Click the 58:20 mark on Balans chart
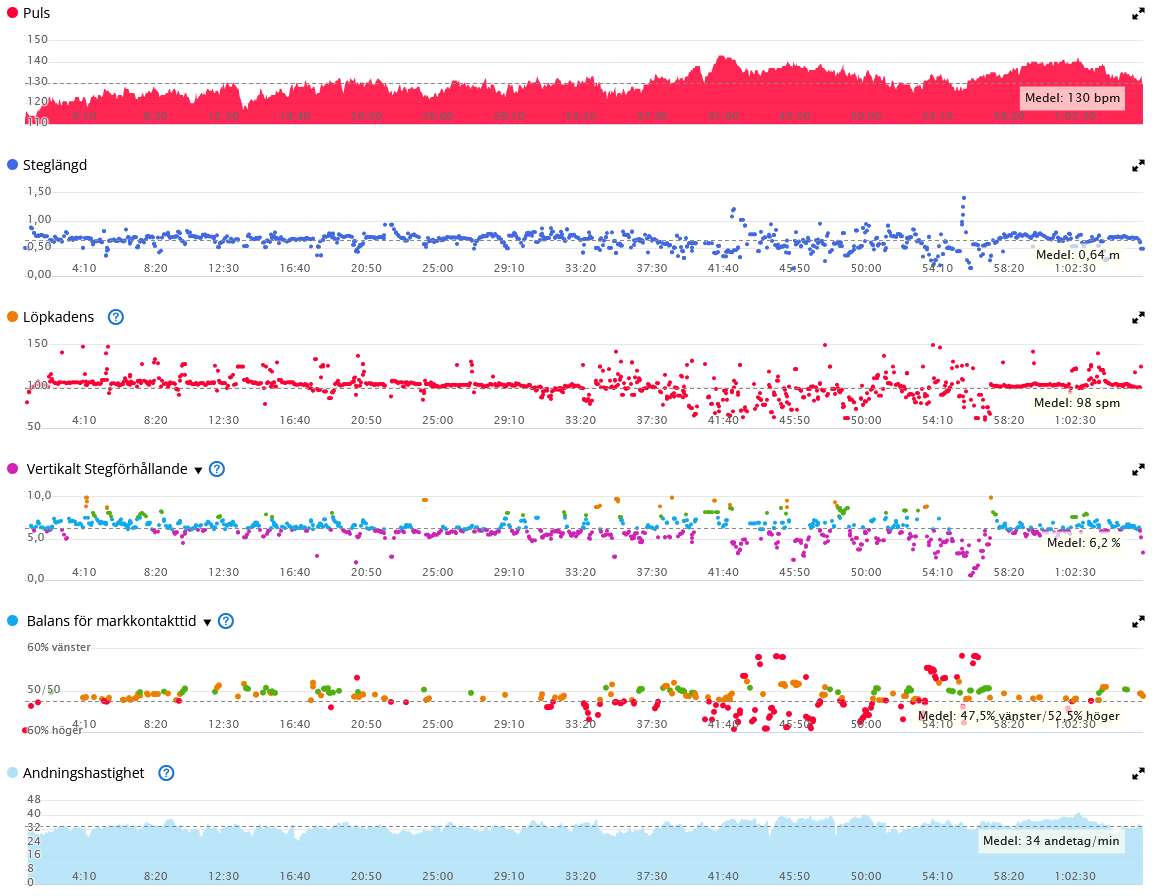 [1008, 724]
